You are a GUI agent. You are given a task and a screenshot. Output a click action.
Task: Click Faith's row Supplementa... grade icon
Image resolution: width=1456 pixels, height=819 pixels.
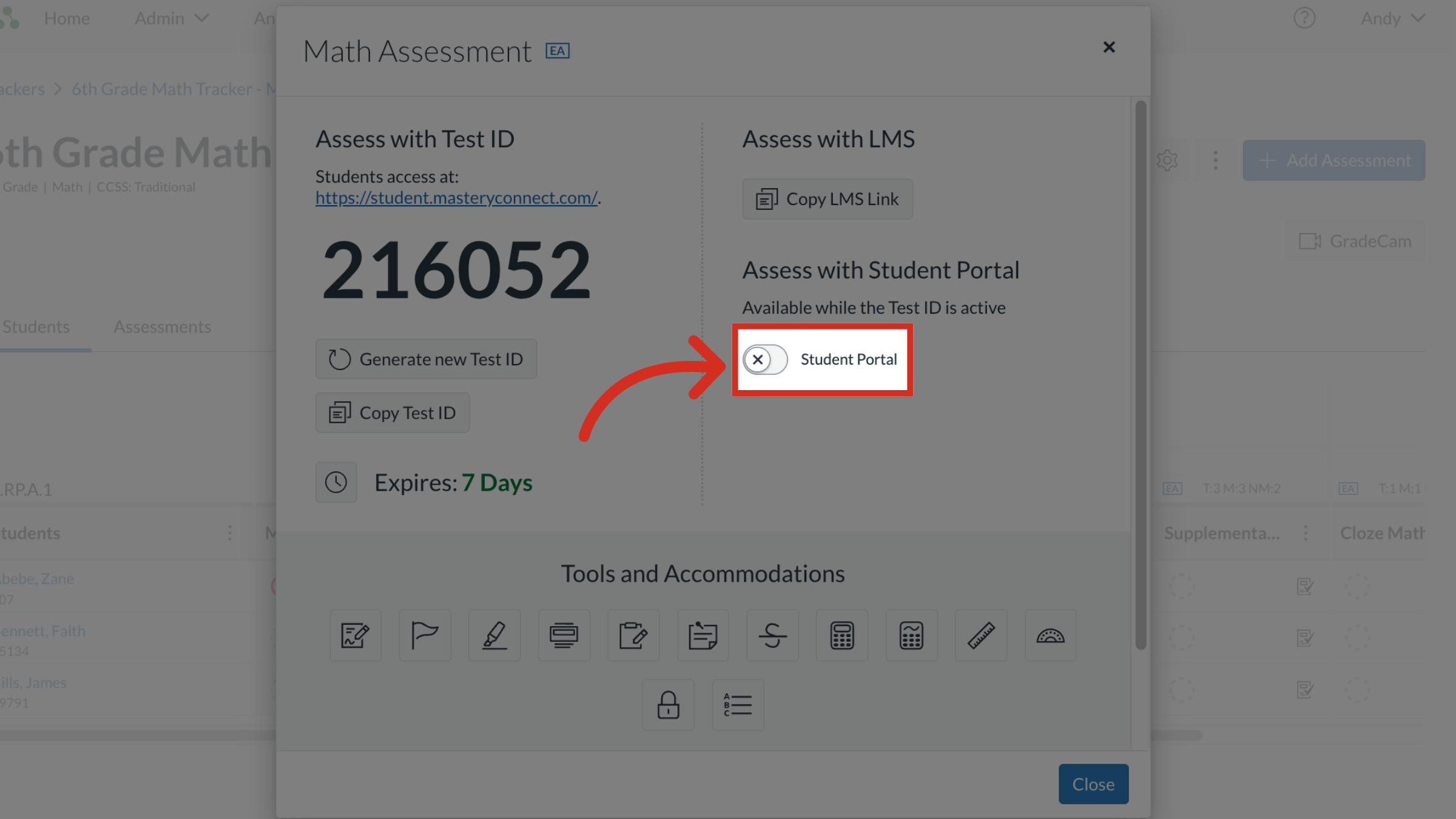tap(1305, 638)
